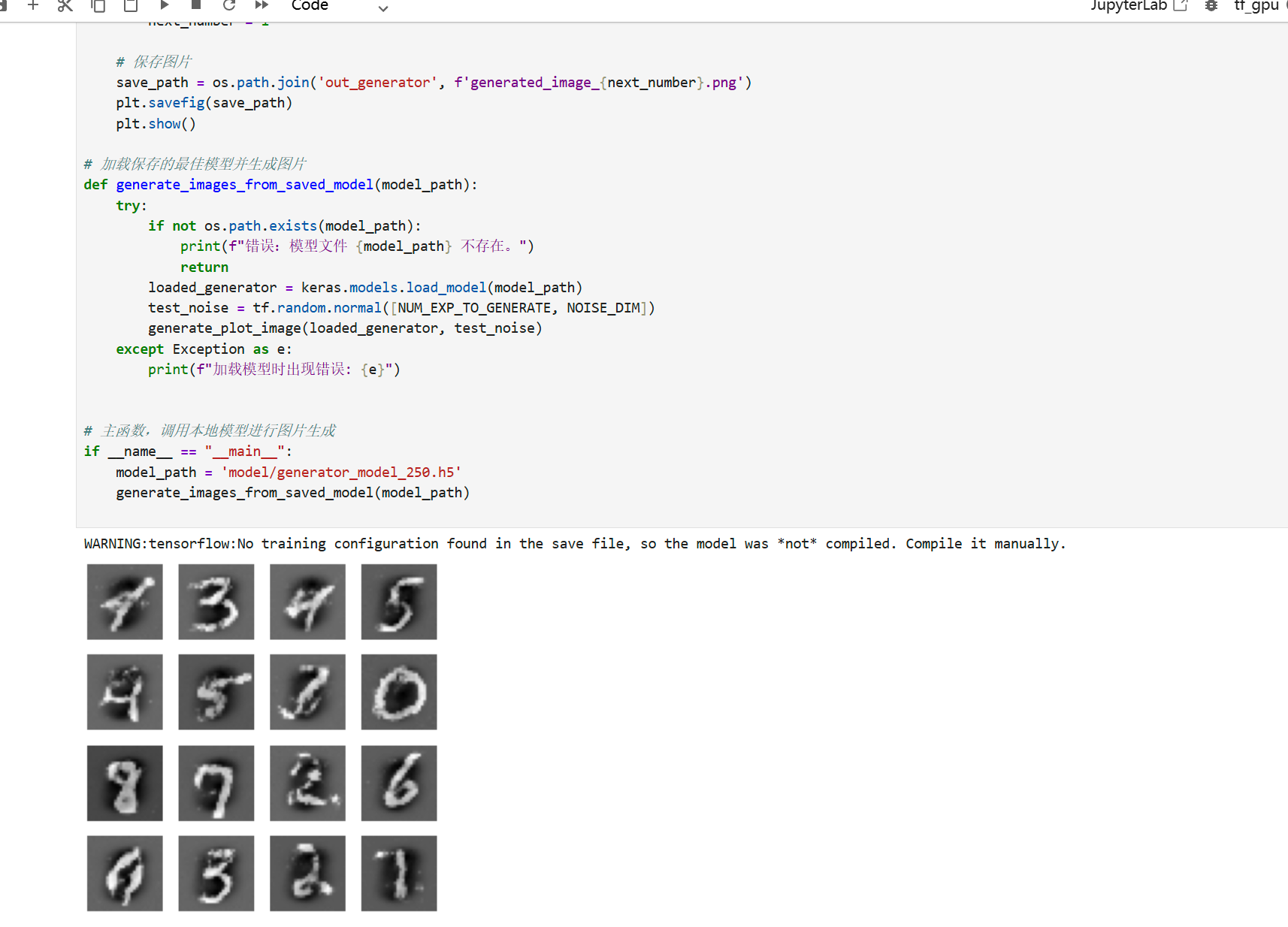Copy the selected cell
The width and height of the screenshot is (1288, 927).
pyautogui.click(x=98, y=5)
